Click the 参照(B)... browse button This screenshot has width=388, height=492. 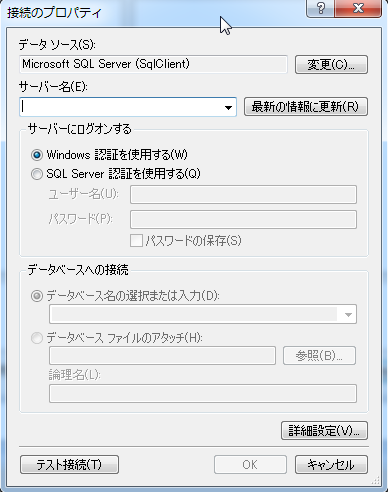point(319,356)
